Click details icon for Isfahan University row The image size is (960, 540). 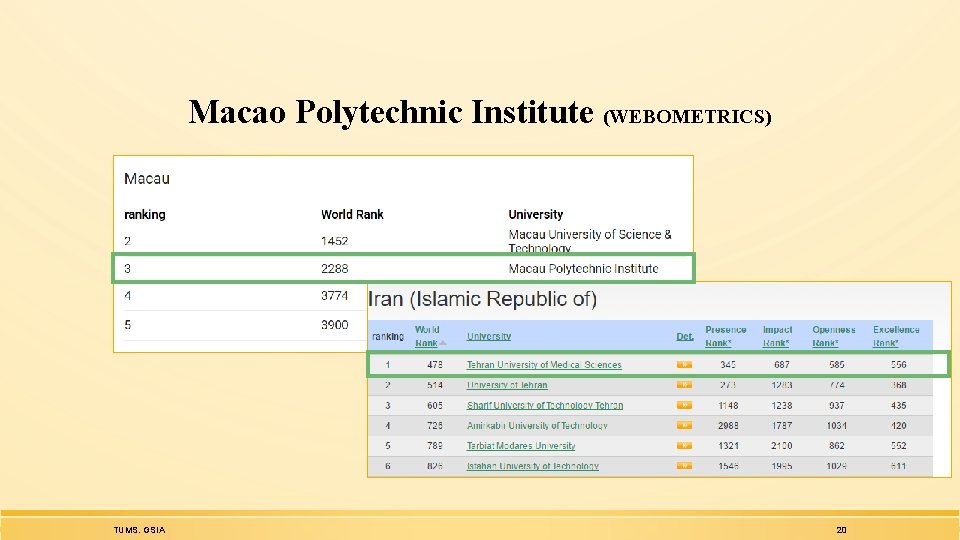pos(684,465)
